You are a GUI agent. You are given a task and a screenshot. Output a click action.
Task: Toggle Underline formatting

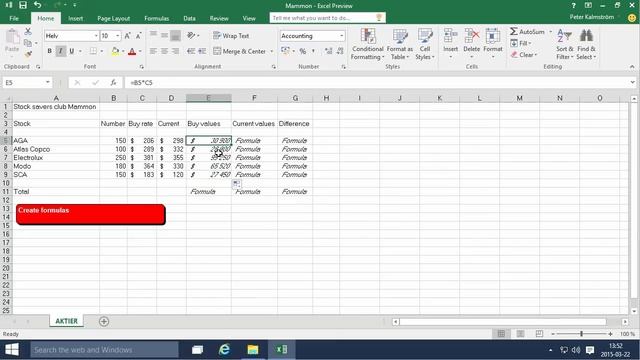coord(71,51)
